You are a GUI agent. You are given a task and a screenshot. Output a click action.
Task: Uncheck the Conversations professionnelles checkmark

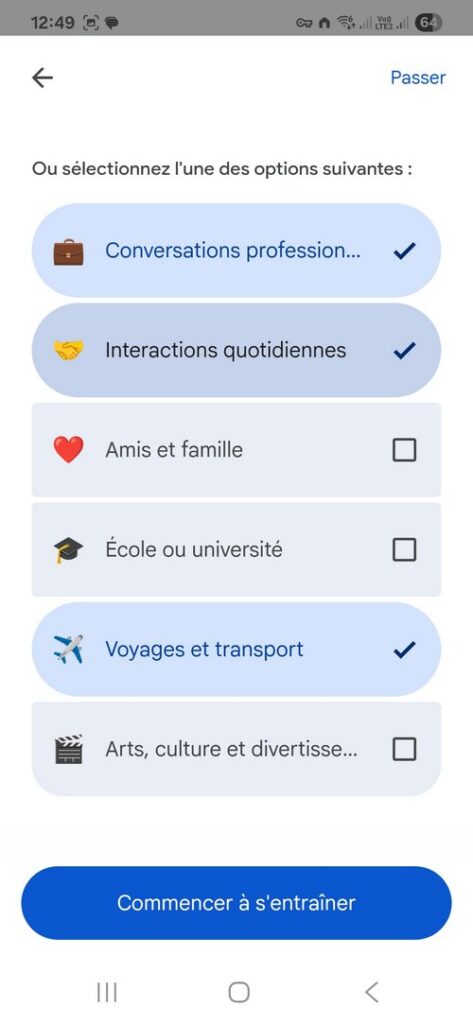click(x=404, y=251)
